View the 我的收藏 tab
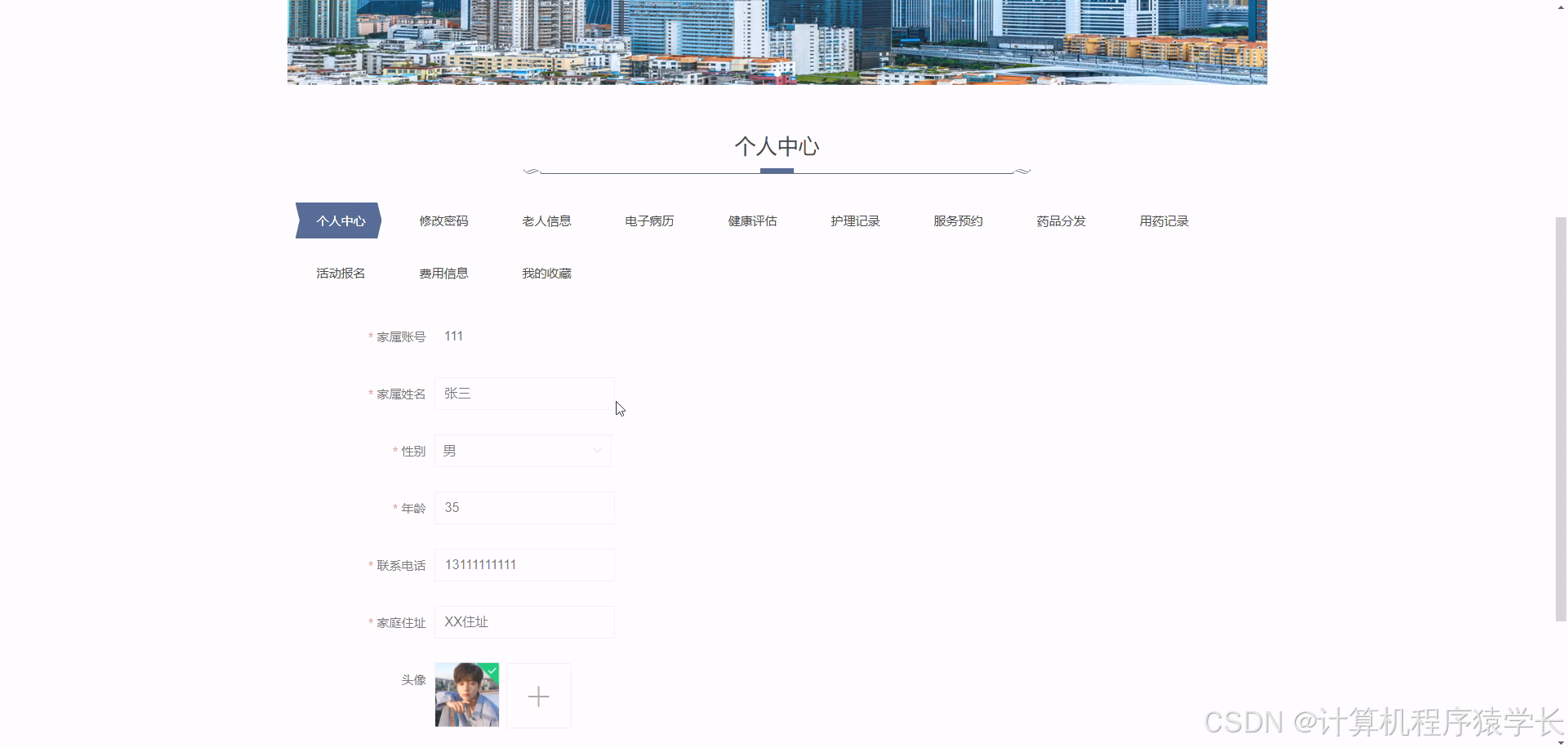 point(546,273)
